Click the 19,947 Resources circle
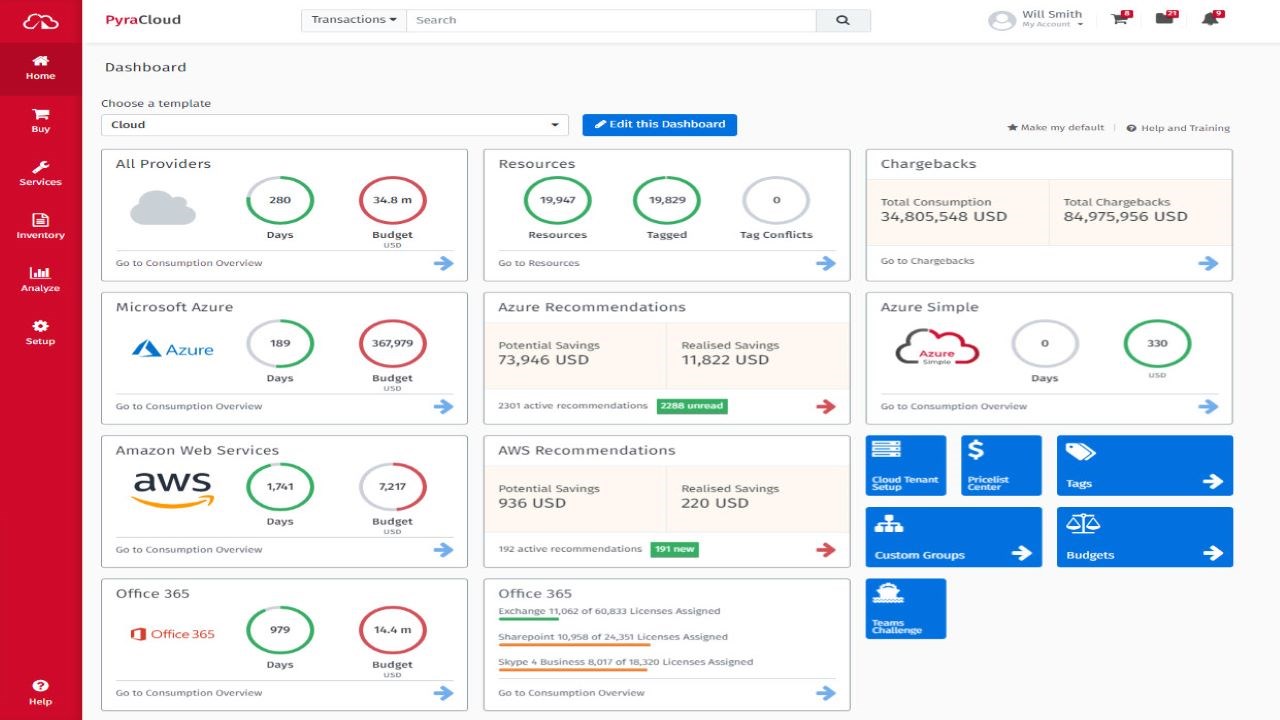Viewport: 1280px width, 720px height. 557,200
